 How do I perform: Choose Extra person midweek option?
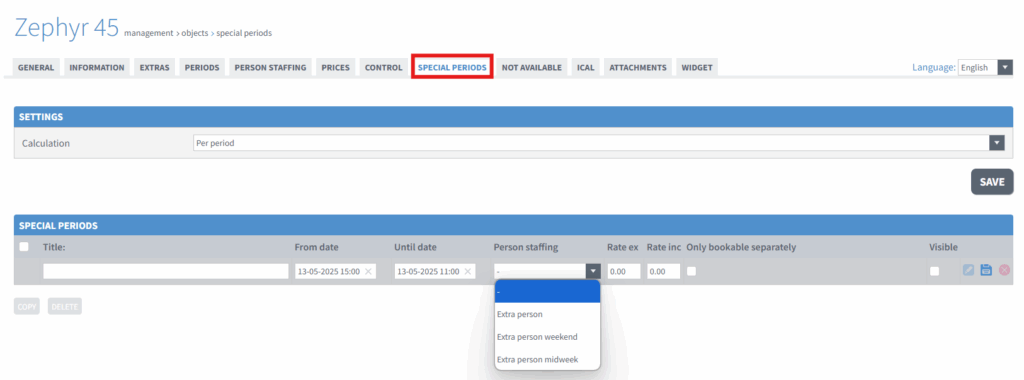point(547,360)
